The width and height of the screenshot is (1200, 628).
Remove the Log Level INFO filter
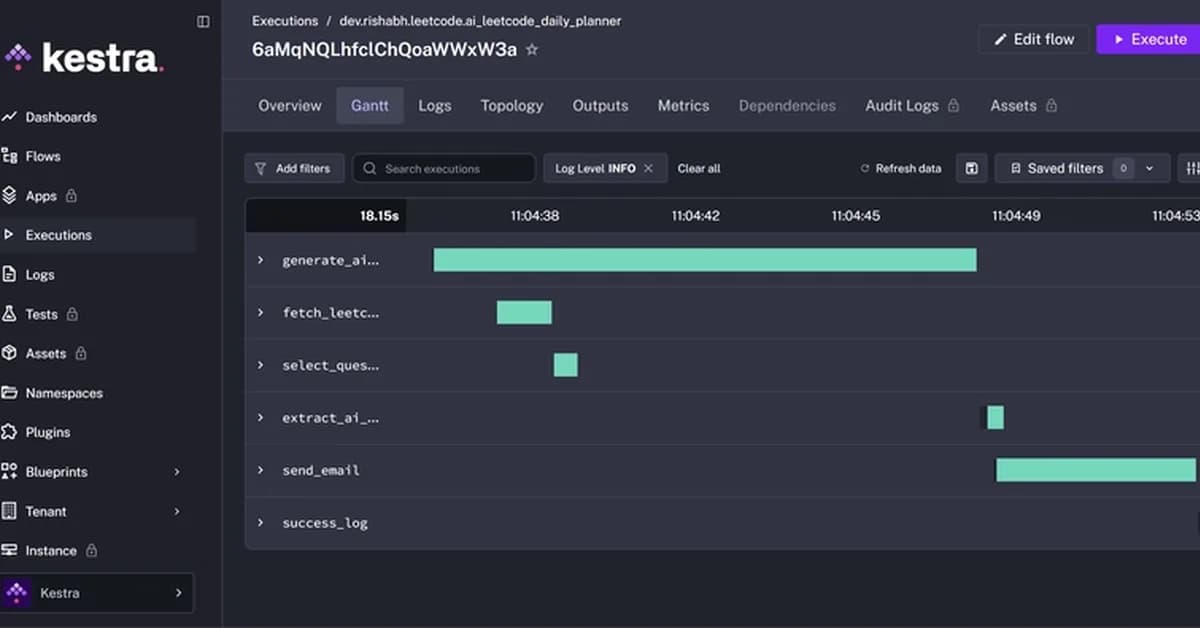click(x=648, y=168)
